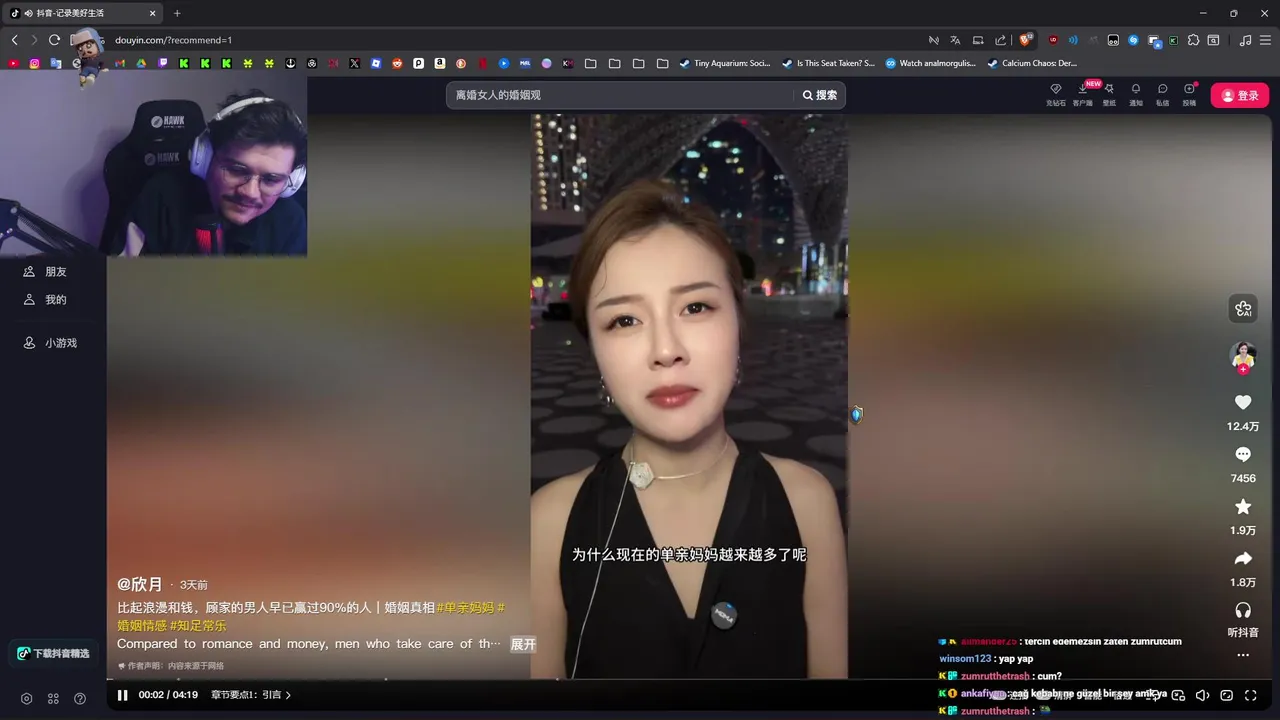Image resolution: width=1280 pixels, height=720 pixels.
Task: Open the 朋友 friends sidebar item
Action: click(46, 272)
